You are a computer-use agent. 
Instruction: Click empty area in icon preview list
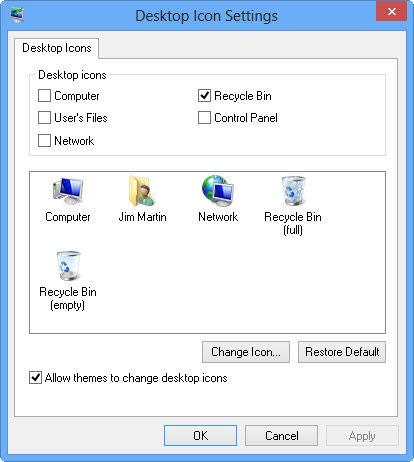(233, 283)
